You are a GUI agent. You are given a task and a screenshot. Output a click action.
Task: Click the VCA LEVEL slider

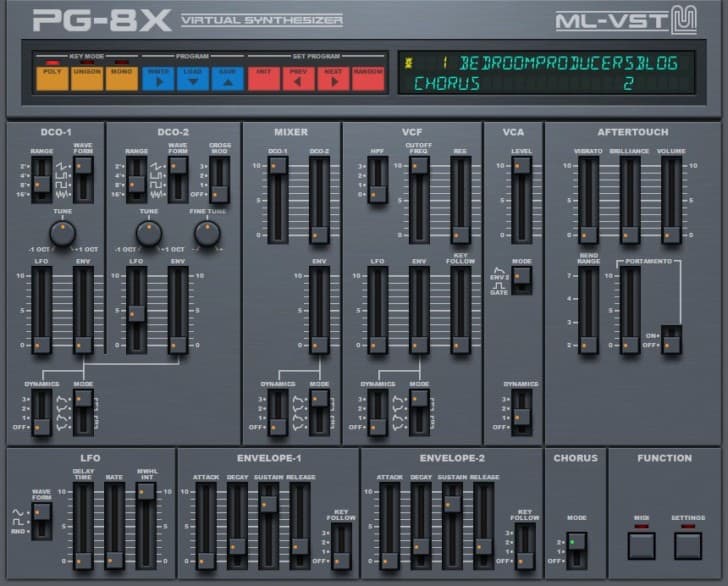522,200
